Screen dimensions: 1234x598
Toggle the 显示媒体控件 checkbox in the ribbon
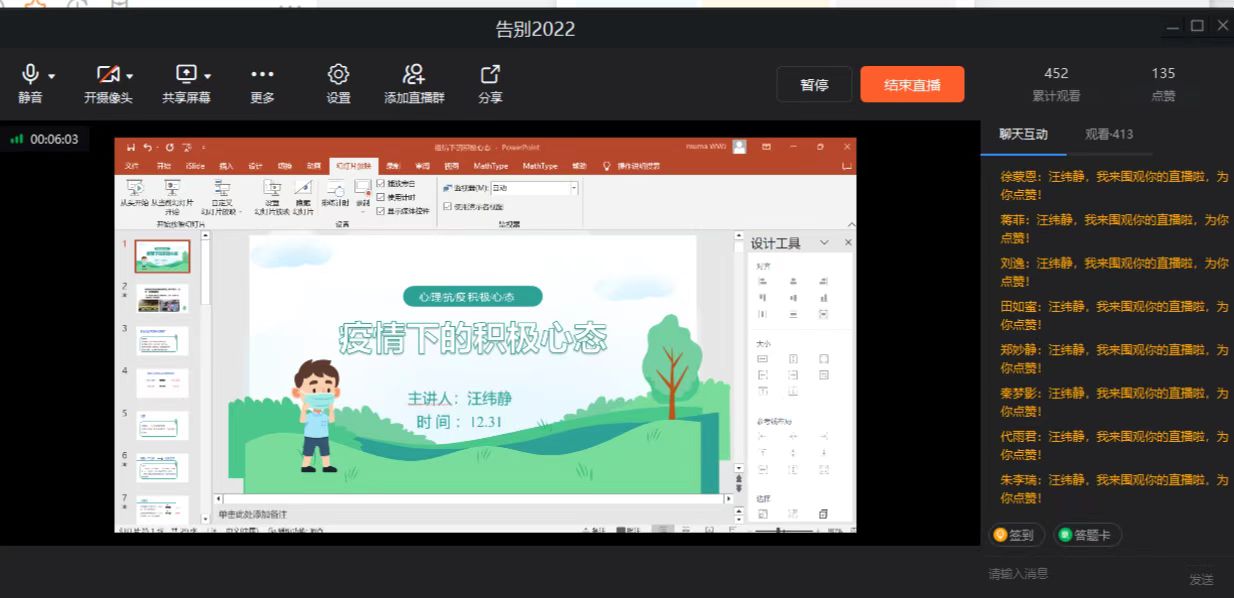pos(381,211)
